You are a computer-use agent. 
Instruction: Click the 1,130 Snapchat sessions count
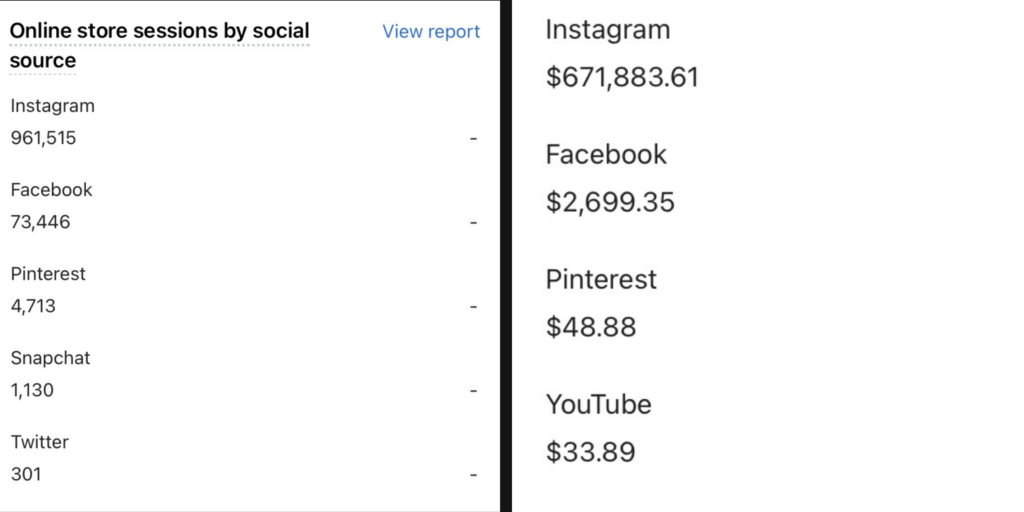click(32, 390)
